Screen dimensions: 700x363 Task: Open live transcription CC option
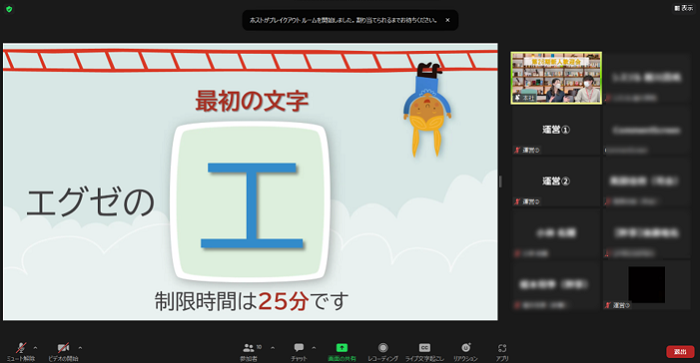(424, 350)
